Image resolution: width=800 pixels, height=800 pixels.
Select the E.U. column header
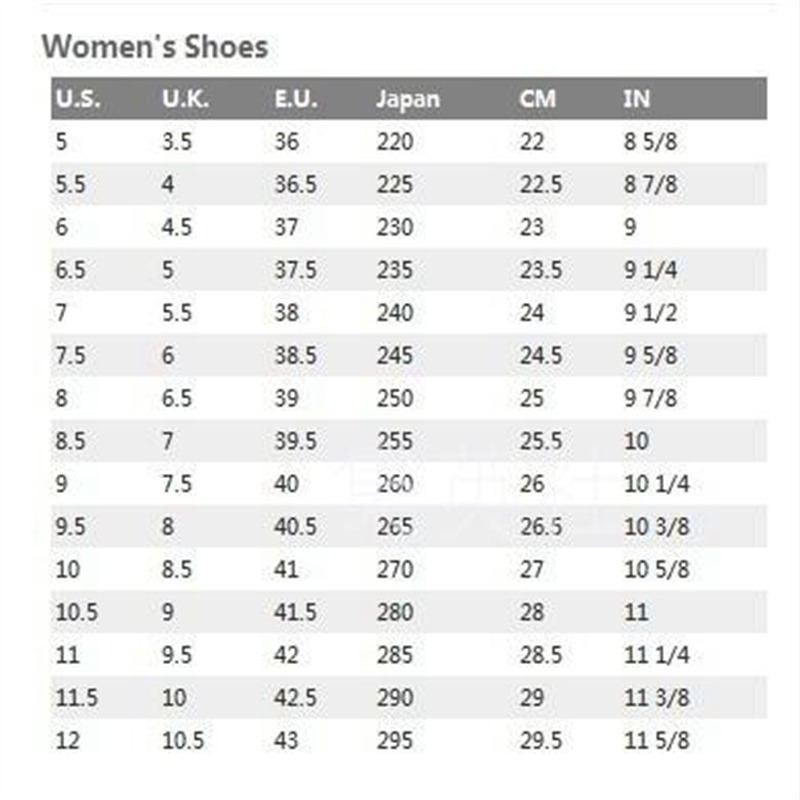click(x=296, y=98)
